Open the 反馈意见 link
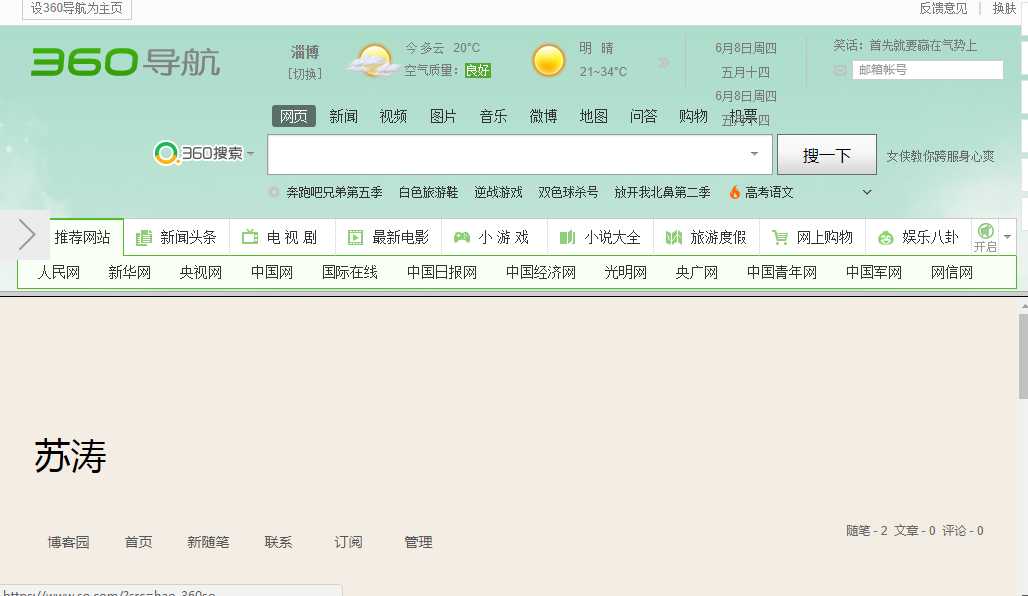The width and height of the screenshot is (1028, 596). point(943,8)
